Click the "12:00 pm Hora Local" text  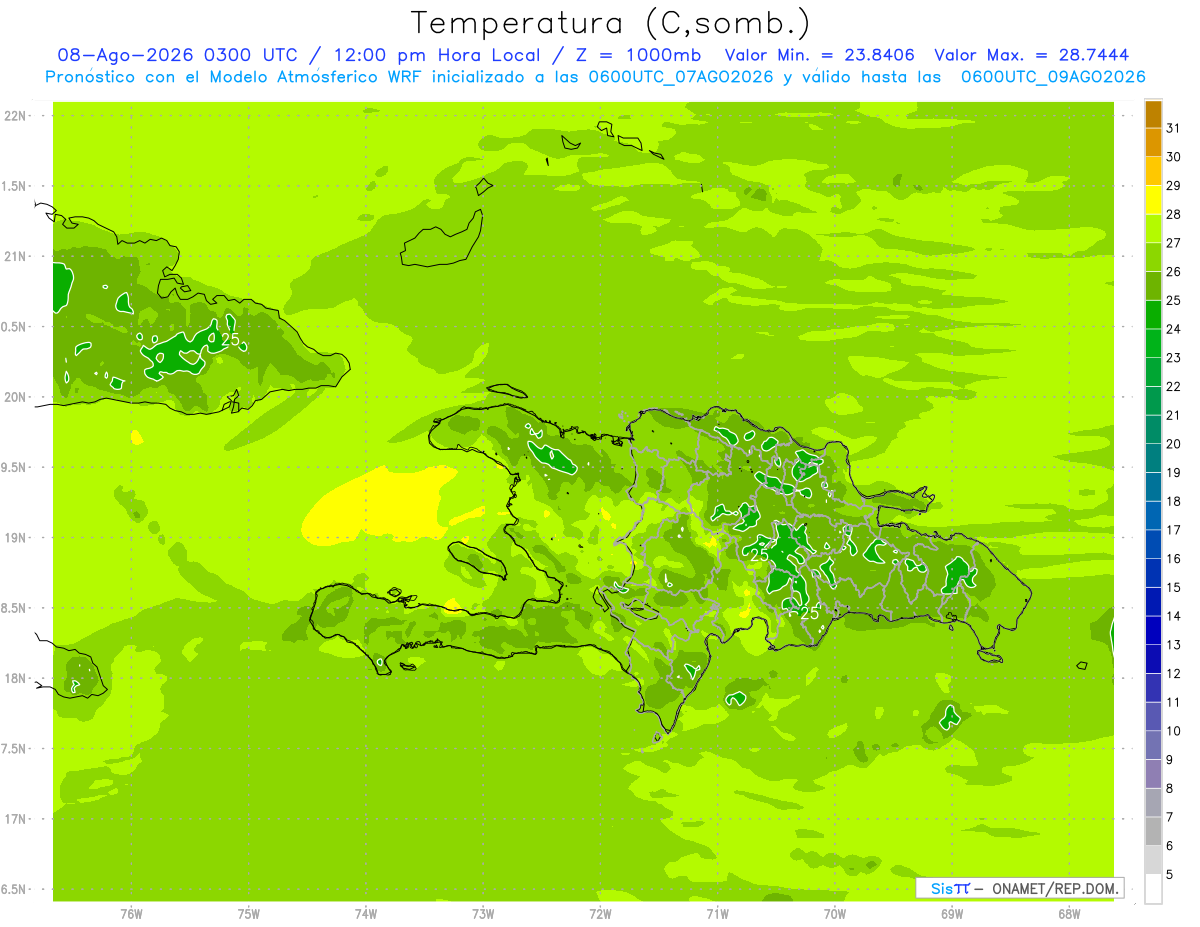(x=443, y=55)
